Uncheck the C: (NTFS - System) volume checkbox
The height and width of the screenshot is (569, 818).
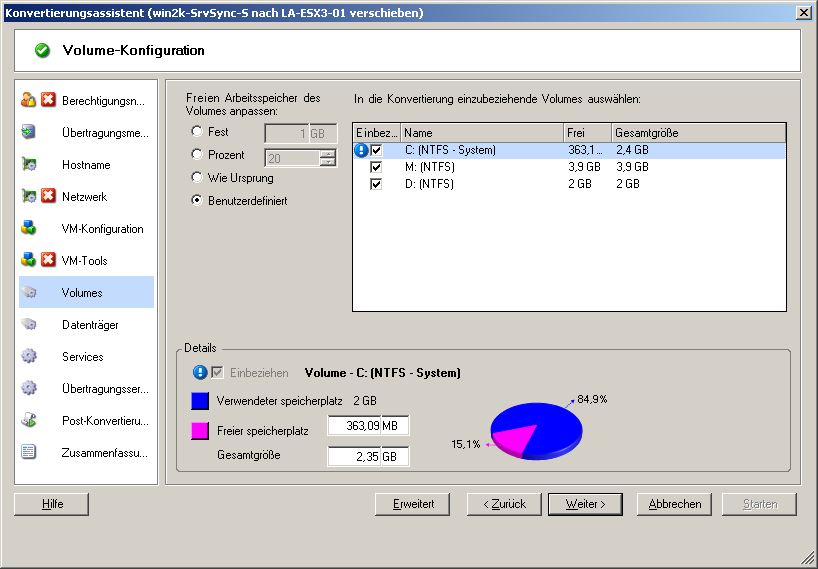(376, 150)
